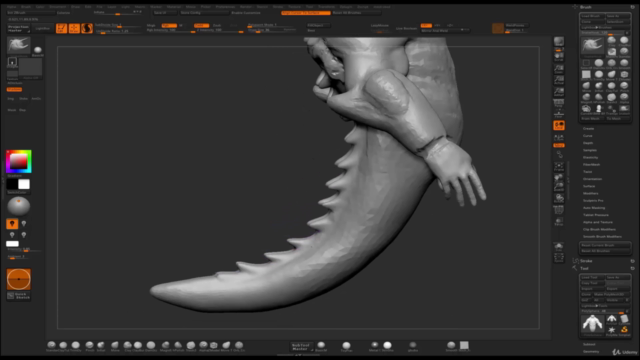Open the stroke type selector icon
Image resolution: width=640 pixels, height=360 pixels.
point(12,62)
